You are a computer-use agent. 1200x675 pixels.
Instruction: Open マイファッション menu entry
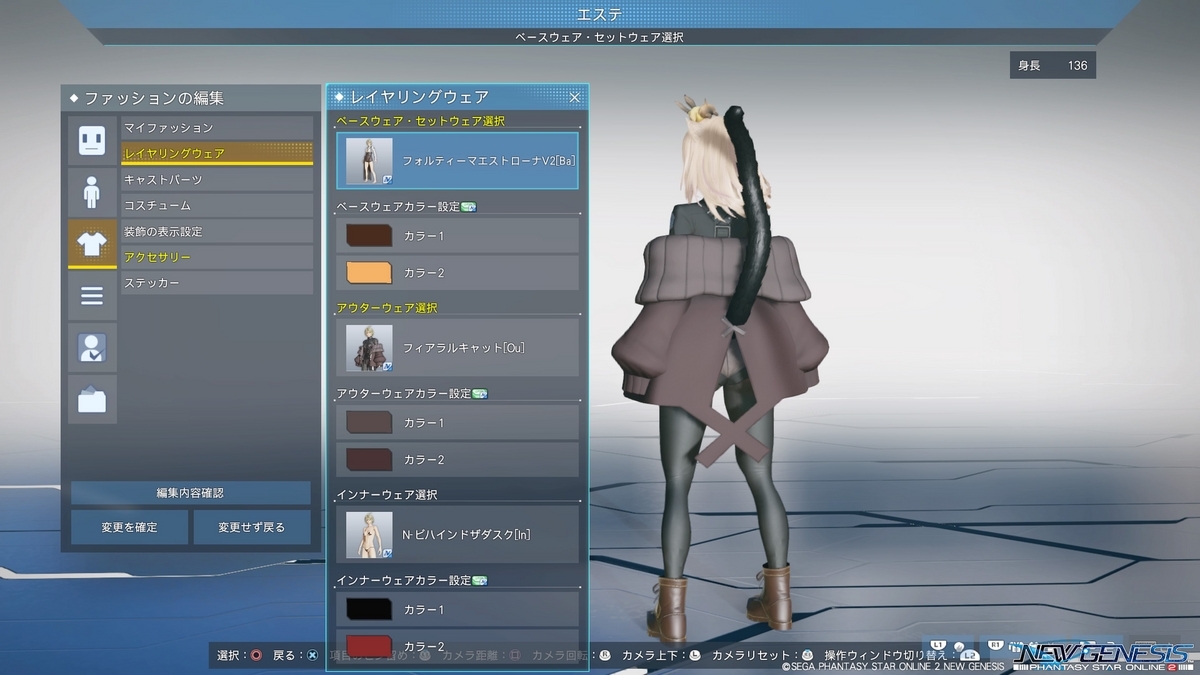pyautogui.click(x=217, y=128)
